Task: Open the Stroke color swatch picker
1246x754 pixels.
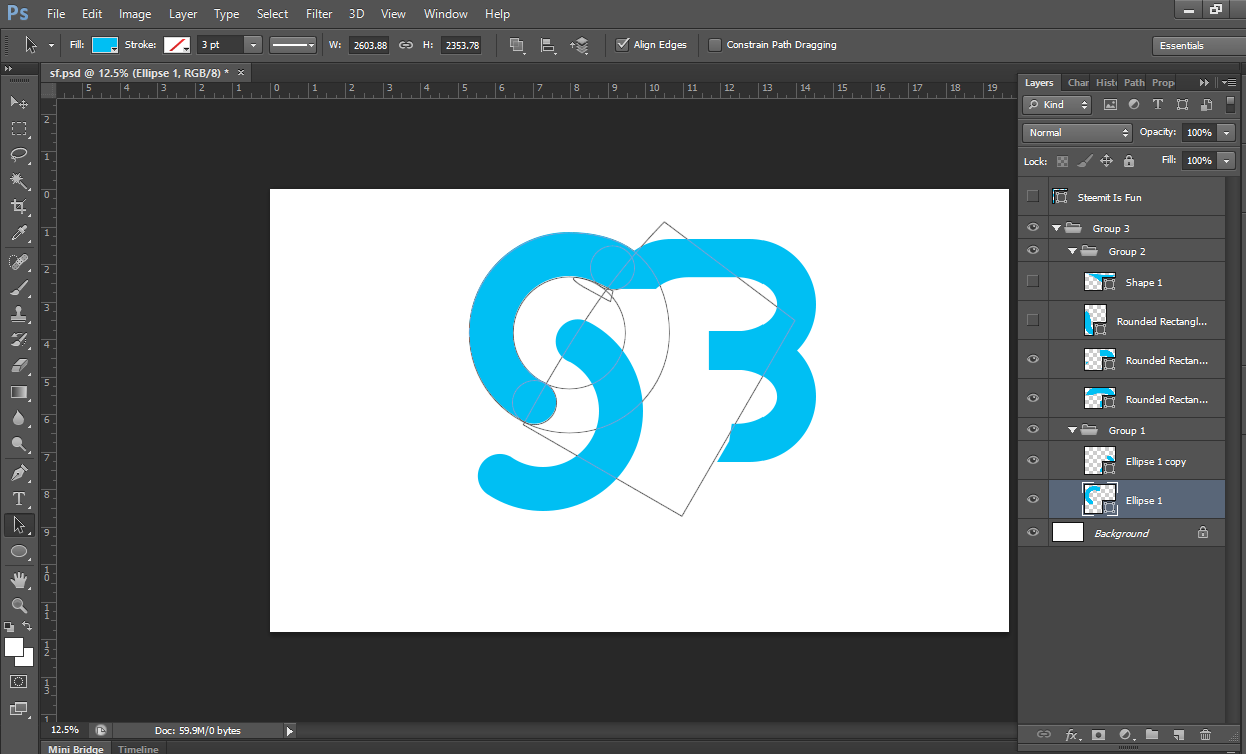Action: point(177,45)
